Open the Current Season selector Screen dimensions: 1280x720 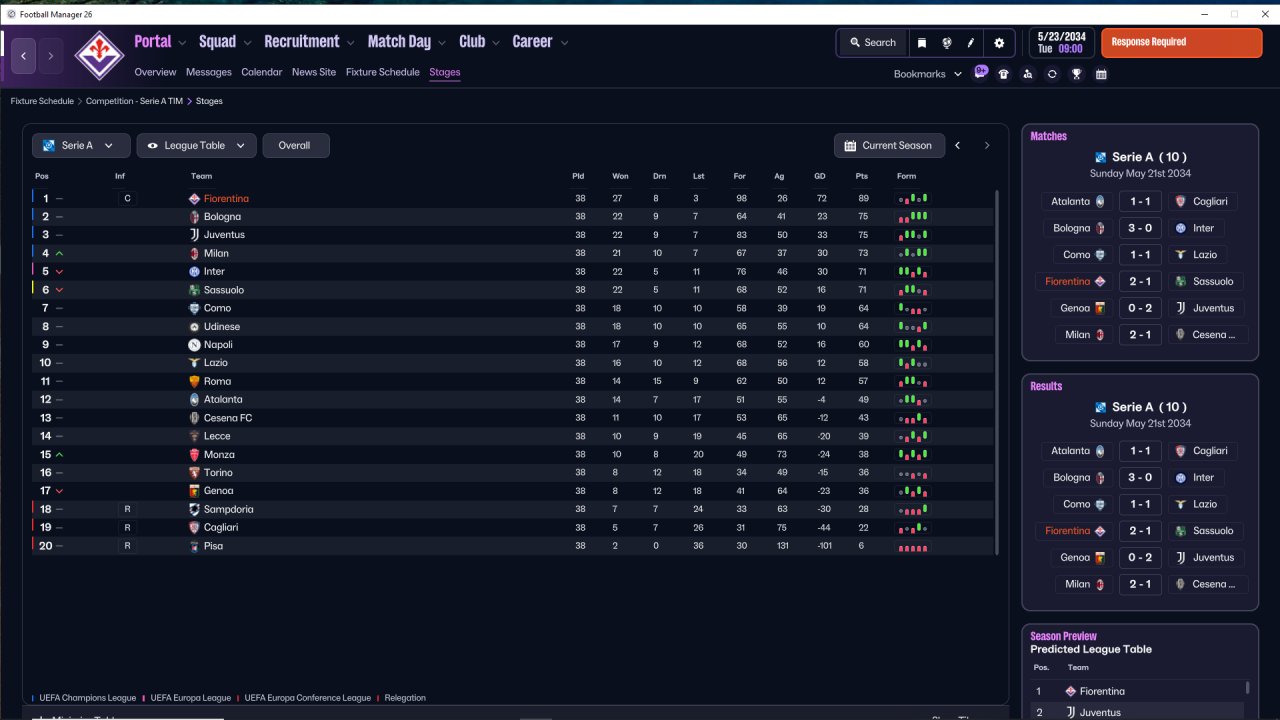[x=888, y=146]
